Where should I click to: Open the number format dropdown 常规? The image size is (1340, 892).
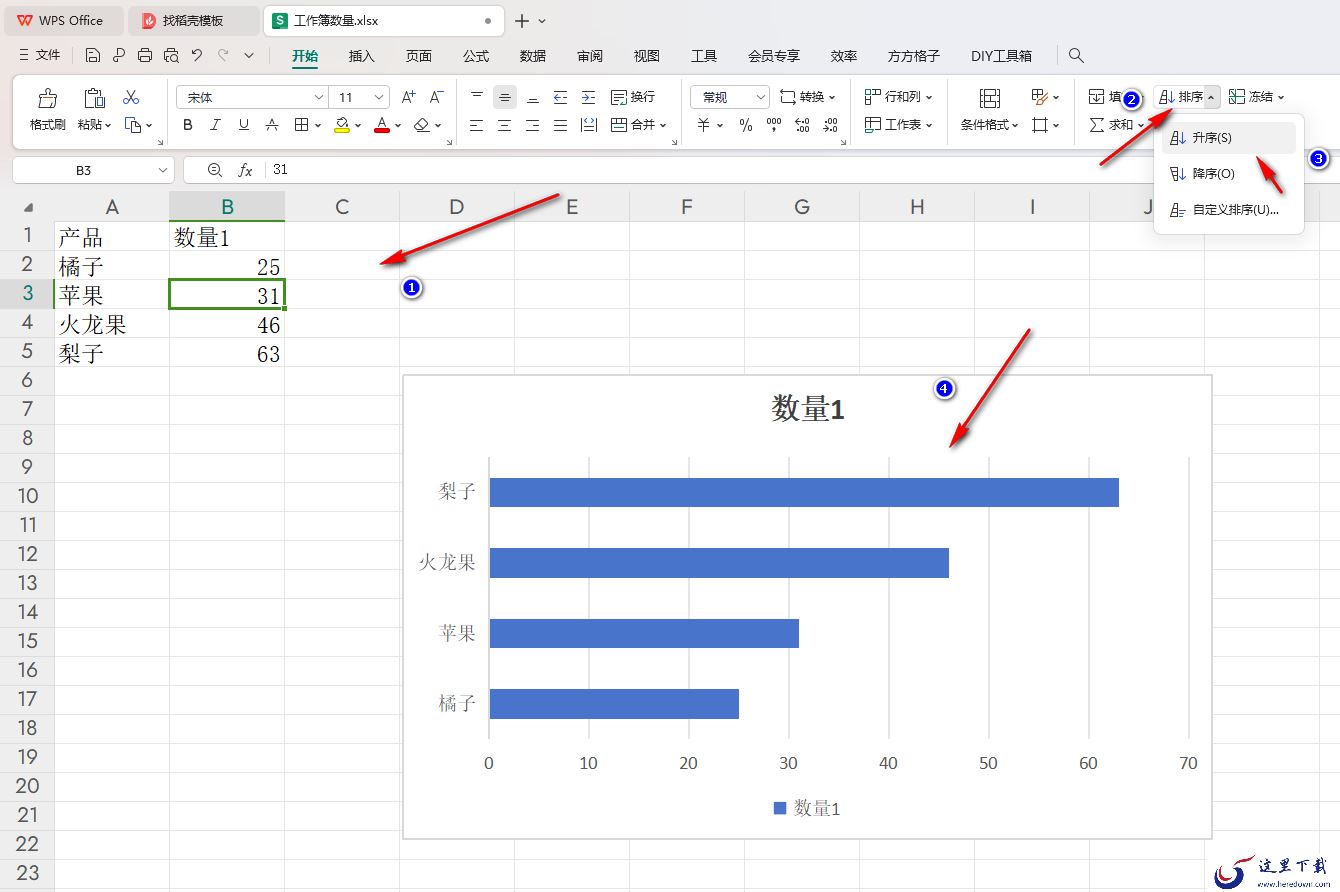pyautogui.click(x=760, y=97)
